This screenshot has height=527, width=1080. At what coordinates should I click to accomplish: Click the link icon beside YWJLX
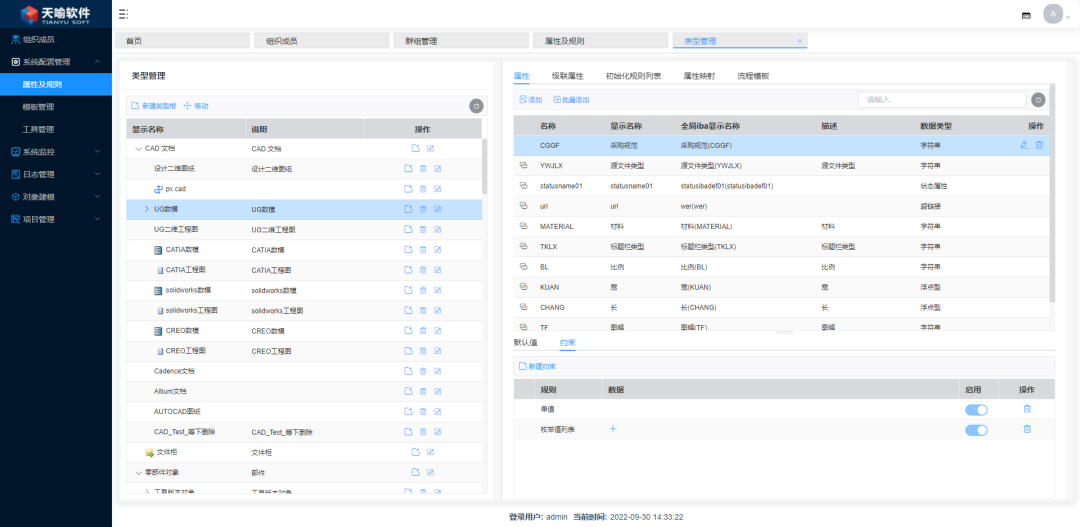(x=523, y=165)
